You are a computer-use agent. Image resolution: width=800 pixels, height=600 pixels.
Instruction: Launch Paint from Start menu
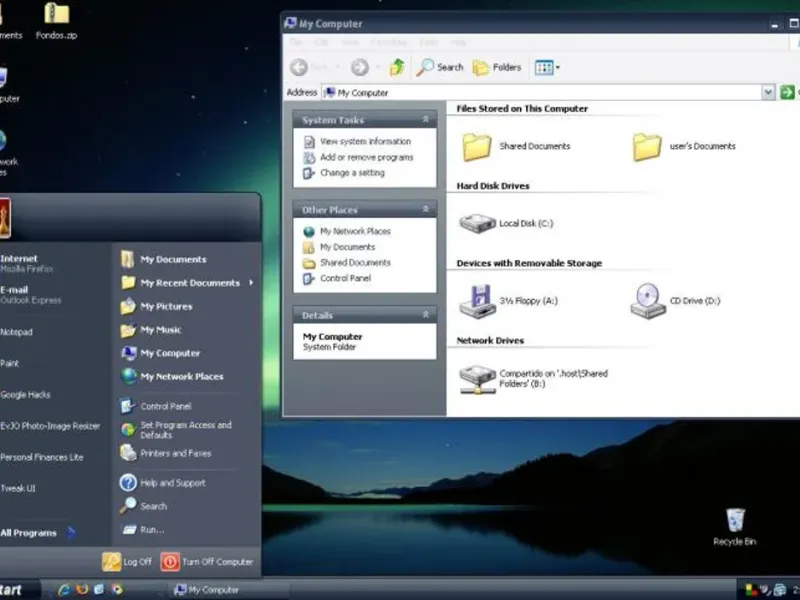click(x=10, y=363)
